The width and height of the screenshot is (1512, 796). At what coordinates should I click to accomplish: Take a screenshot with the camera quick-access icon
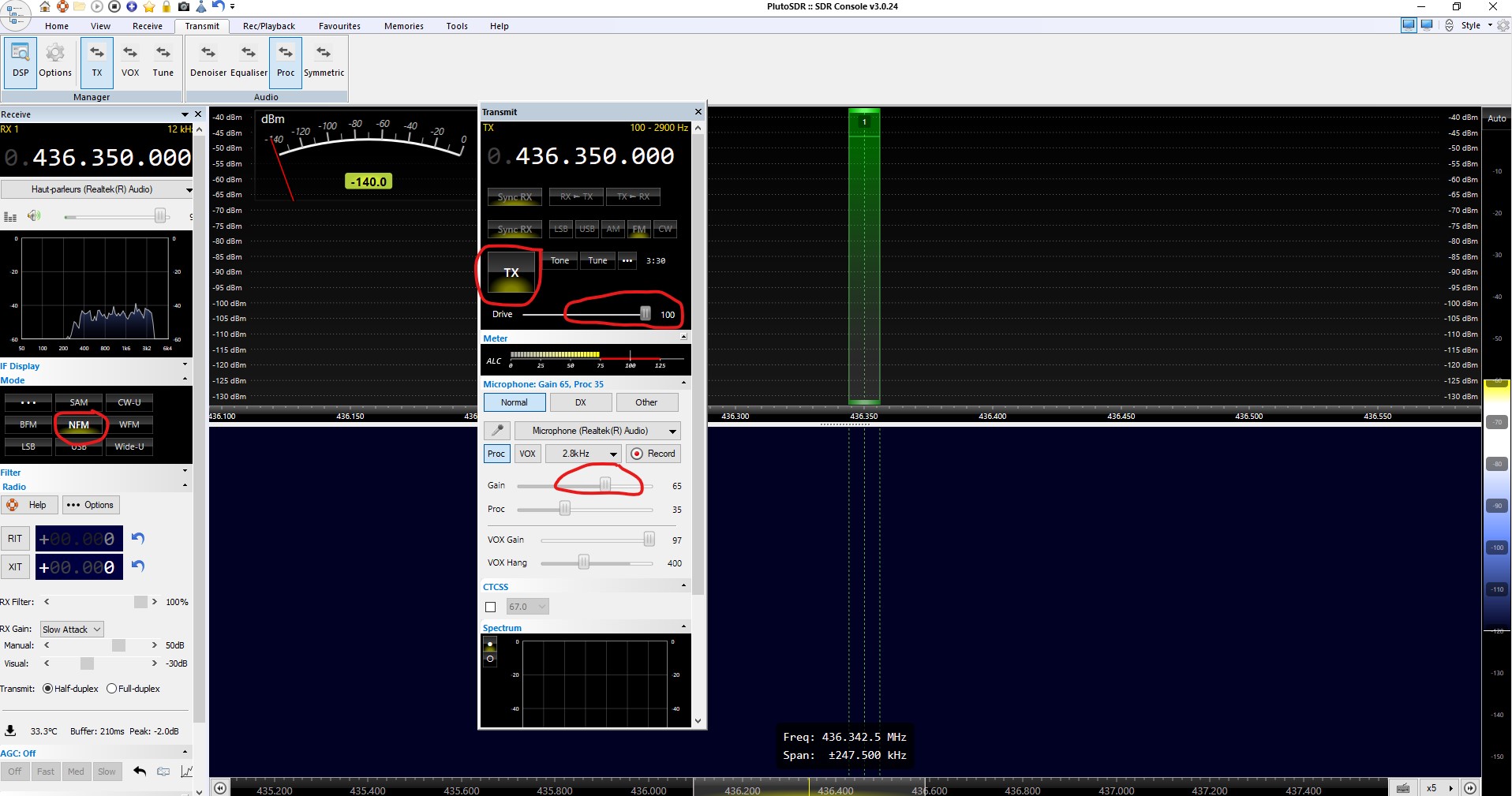[182, 6]
